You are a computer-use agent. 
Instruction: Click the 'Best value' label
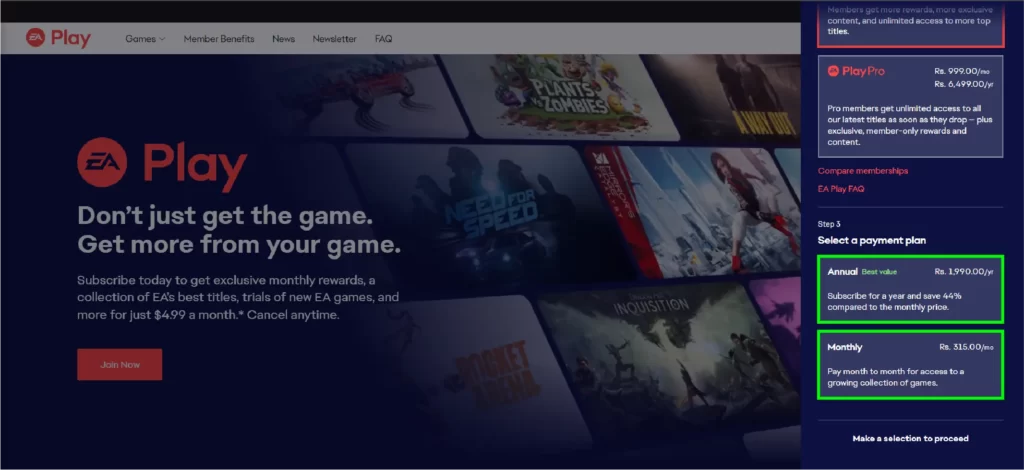coord(879,272)
